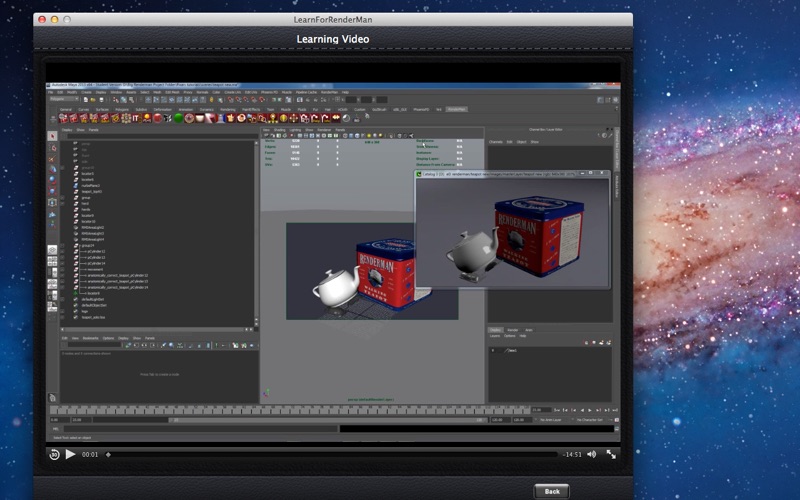Select RMSAreaLight4 in the Outliner
The width and height of the screenshot is (800, 500).
tap(92, 239)
